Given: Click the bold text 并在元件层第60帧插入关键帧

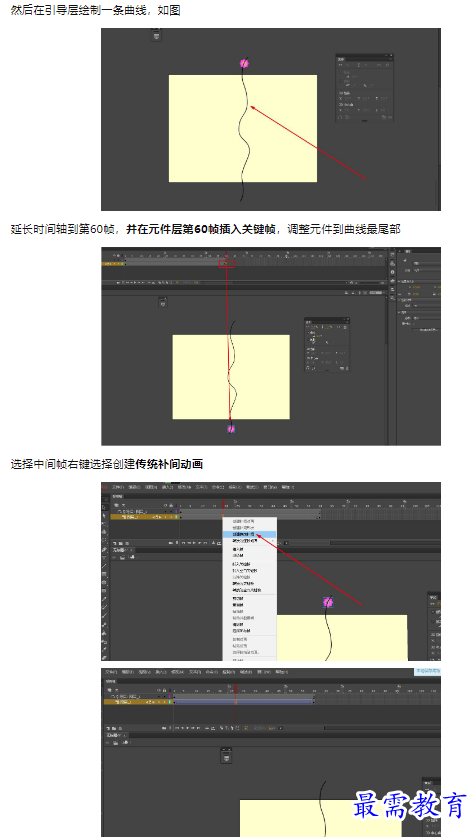Looking at the screenshot, I should 201,230.
